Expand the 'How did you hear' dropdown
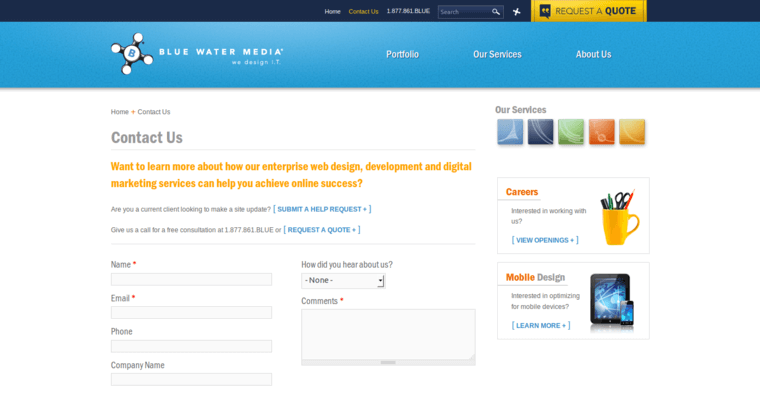Image resolution: width=760 pixels, height=400 pixels. (343, 281)
